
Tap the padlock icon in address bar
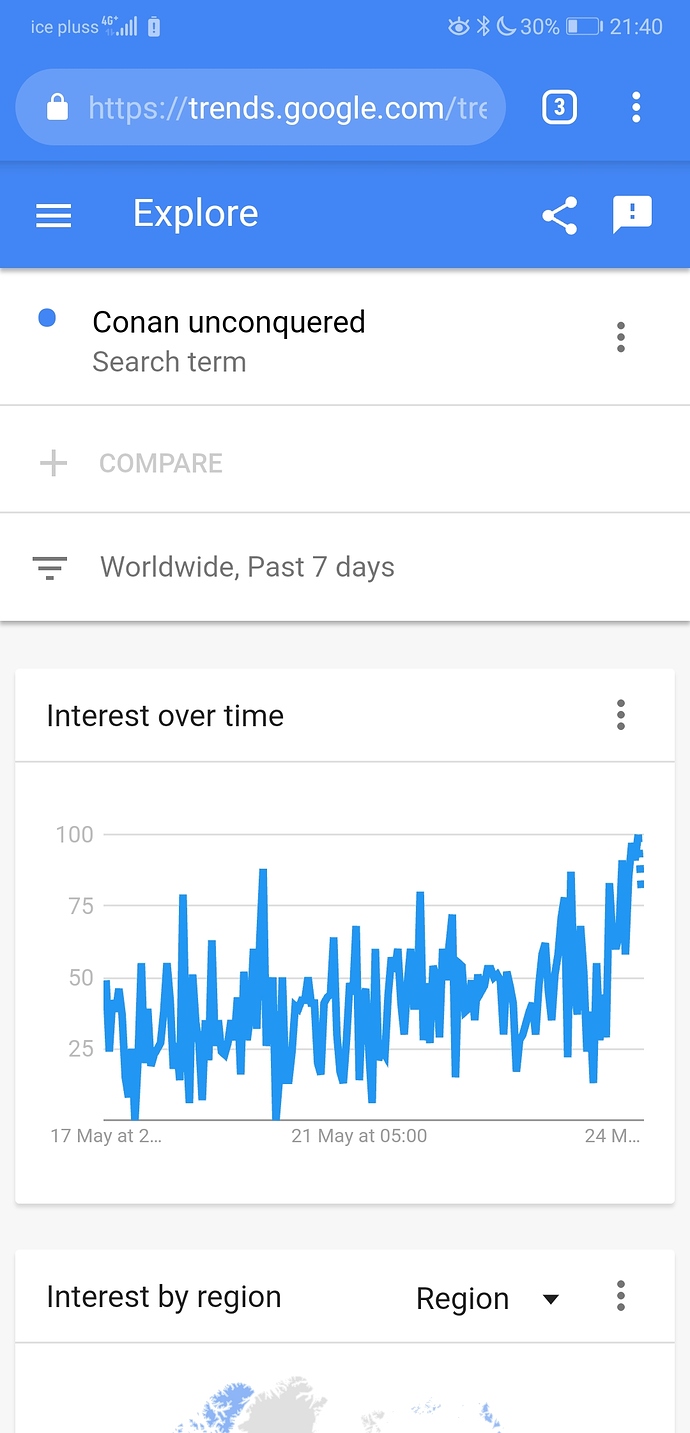coord(58,107)
